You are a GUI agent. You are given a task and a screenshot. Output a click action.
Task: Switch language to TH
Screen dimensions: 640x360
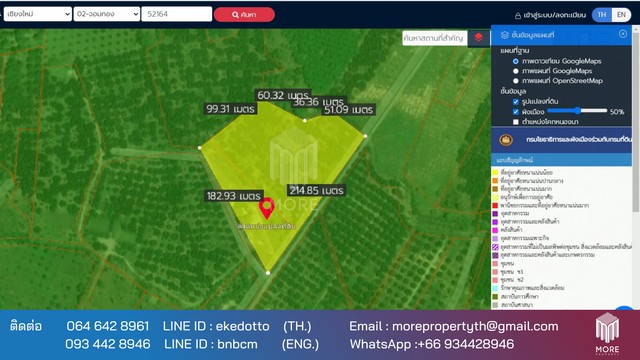tap(602, 15)
